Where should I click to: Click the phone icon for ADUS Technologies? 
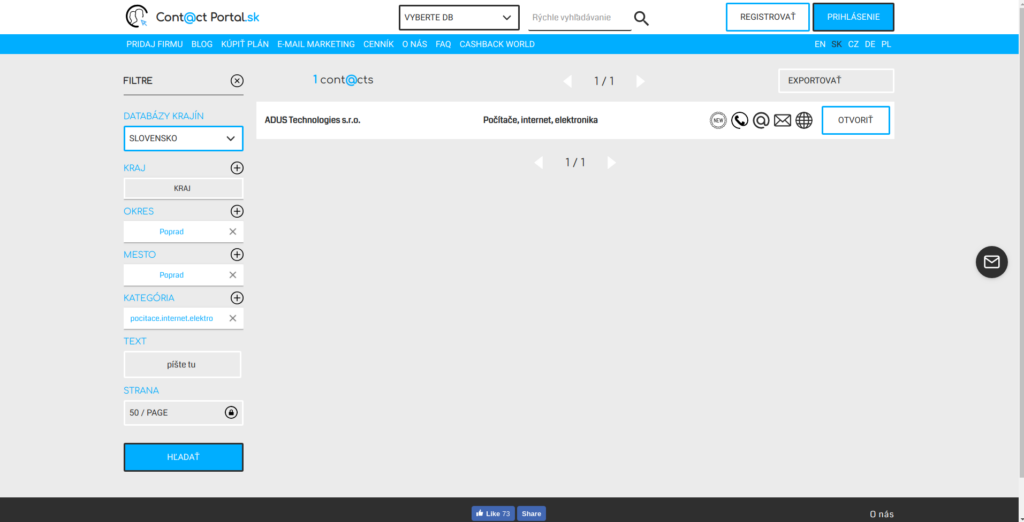pyautogui.click(x=739, y=120)
